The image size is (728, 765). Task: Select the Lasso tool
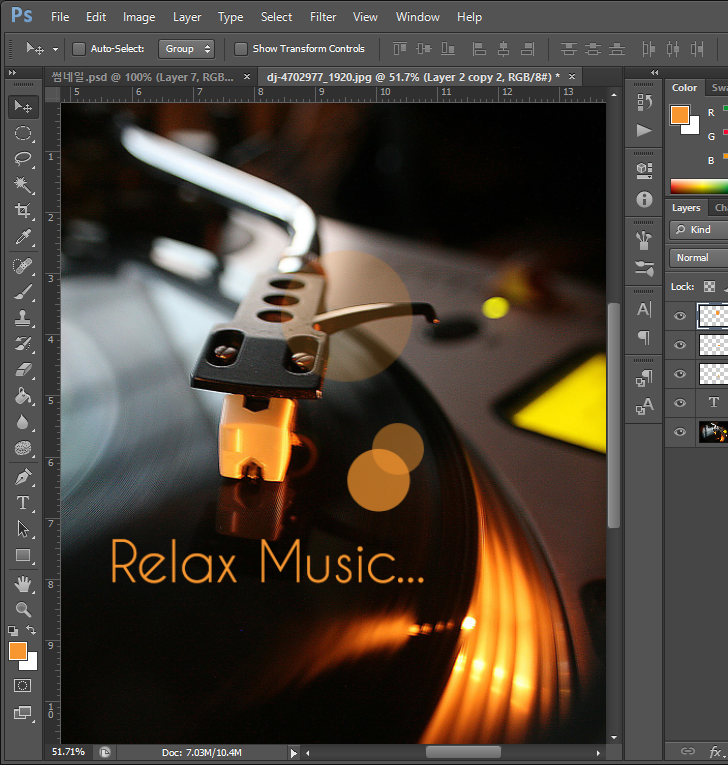tap(22, 159)
